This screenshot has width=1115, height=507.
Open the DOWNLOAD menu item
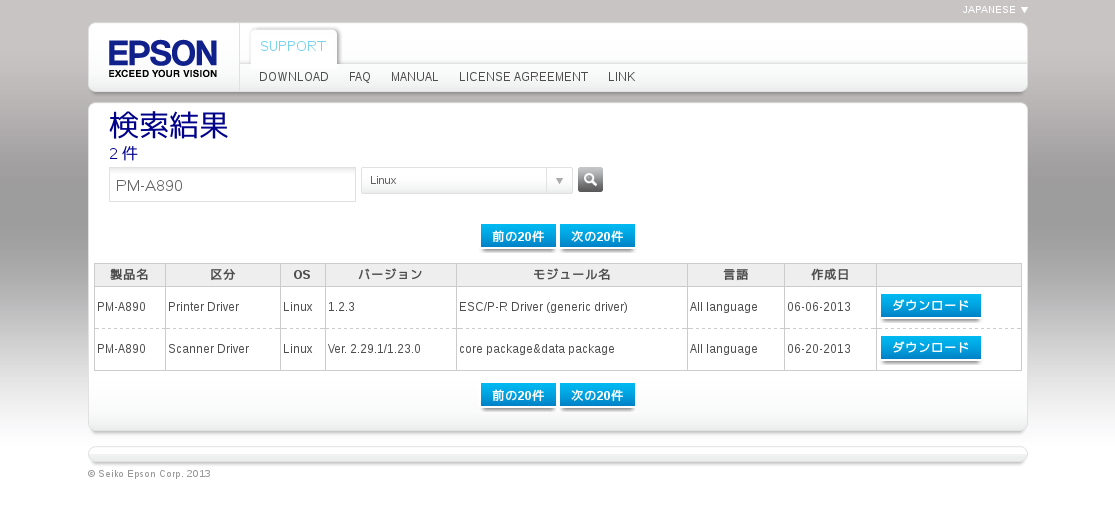pos(294,77)
